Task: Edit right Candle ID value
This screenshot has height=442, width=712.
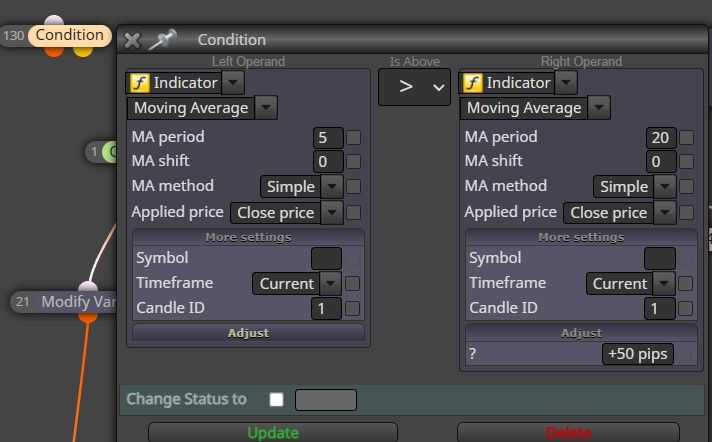Action: pyautogui.click(x=659, y=309)
